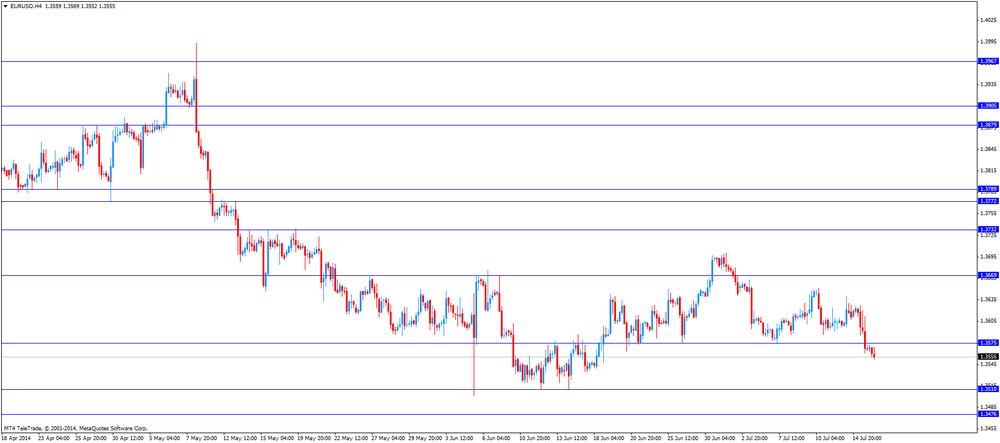Click the 15 May 04:00 time label
The height and width of the screenshot is (443, 1000).
(x=275, y=439)
